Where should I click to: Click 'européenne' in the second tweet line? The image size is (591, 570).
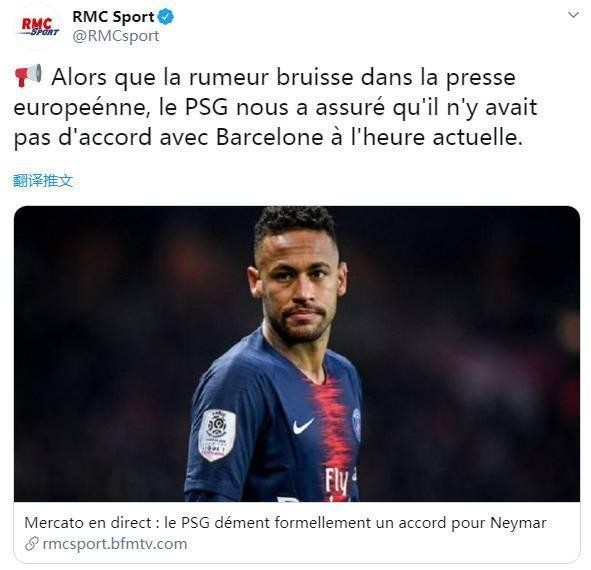pyautogui.click(x=81, y=108)
